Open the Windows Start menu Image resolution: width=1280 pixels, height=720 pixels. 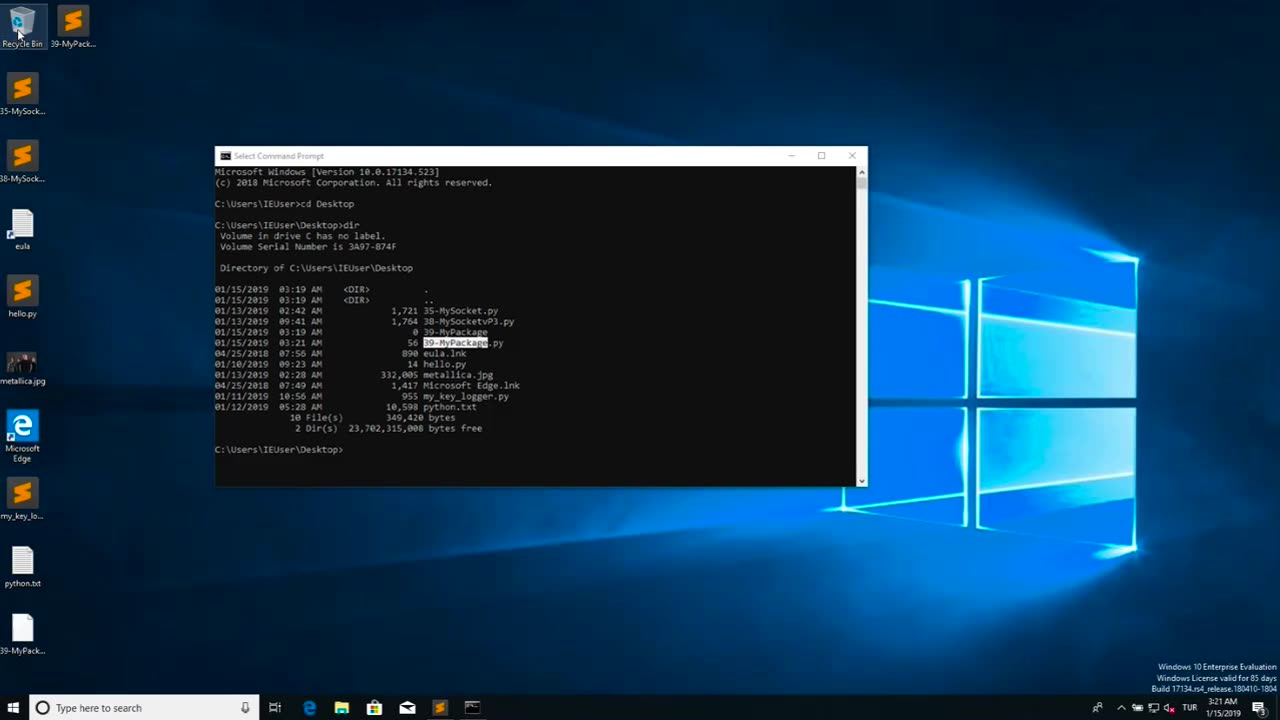[14, 708]
